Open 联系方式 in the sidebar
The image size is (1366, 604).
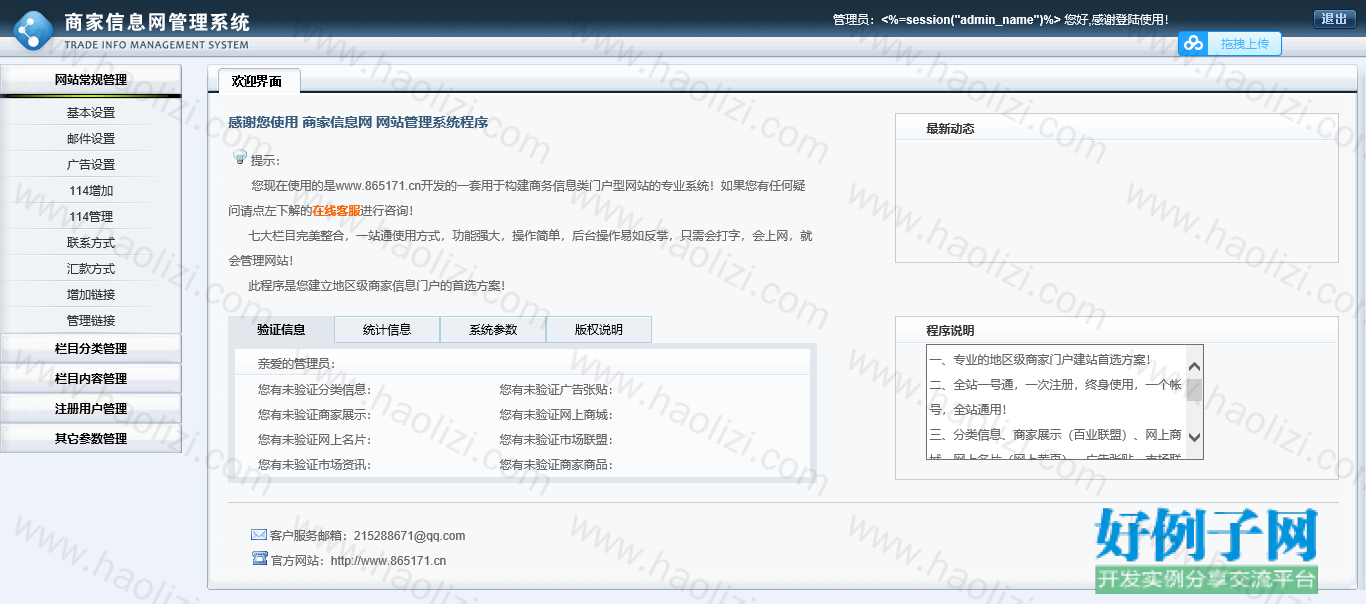click(91, 243)
